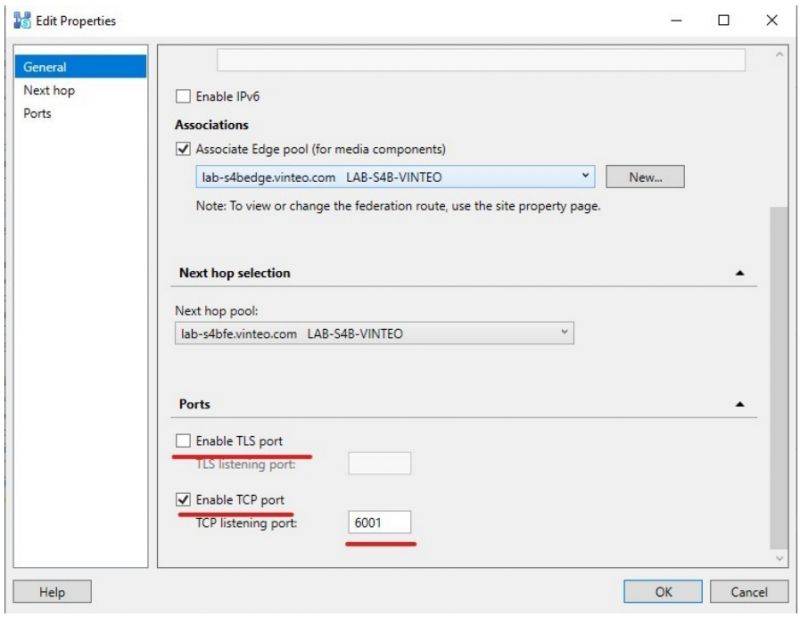Jump to the Ports section in sidebar
Image resolution: width=800 pixels, height=617 pixels.
tap(37, 113)
